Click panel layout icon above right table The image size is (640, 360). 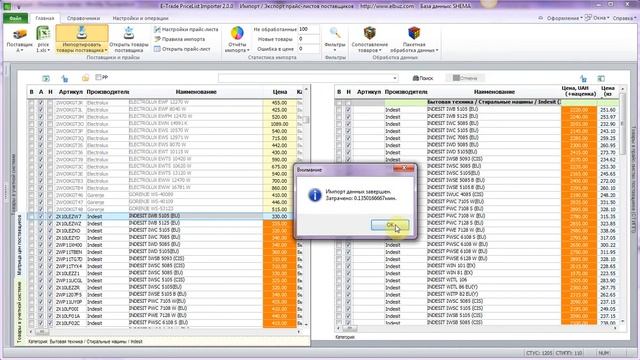[x=601, y=78]
